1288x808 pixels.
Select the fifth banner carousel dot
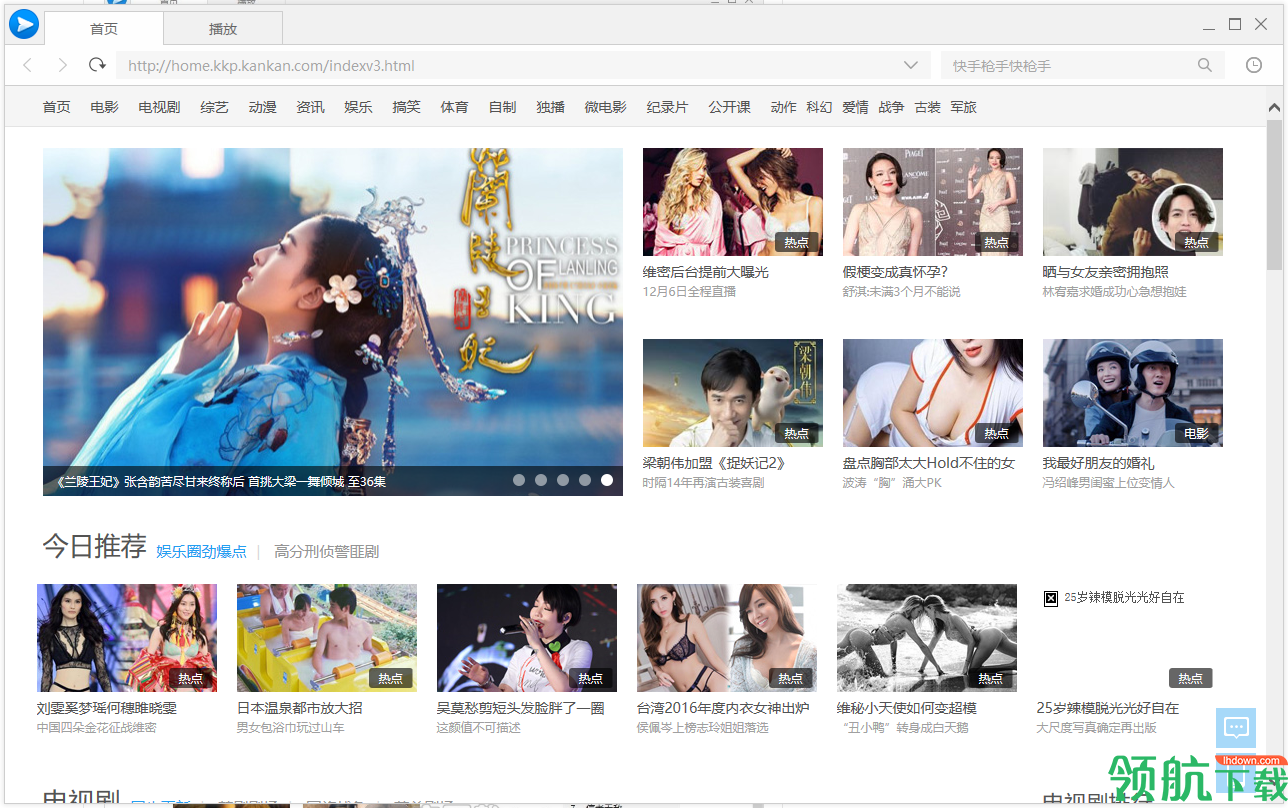click(607, 480)
